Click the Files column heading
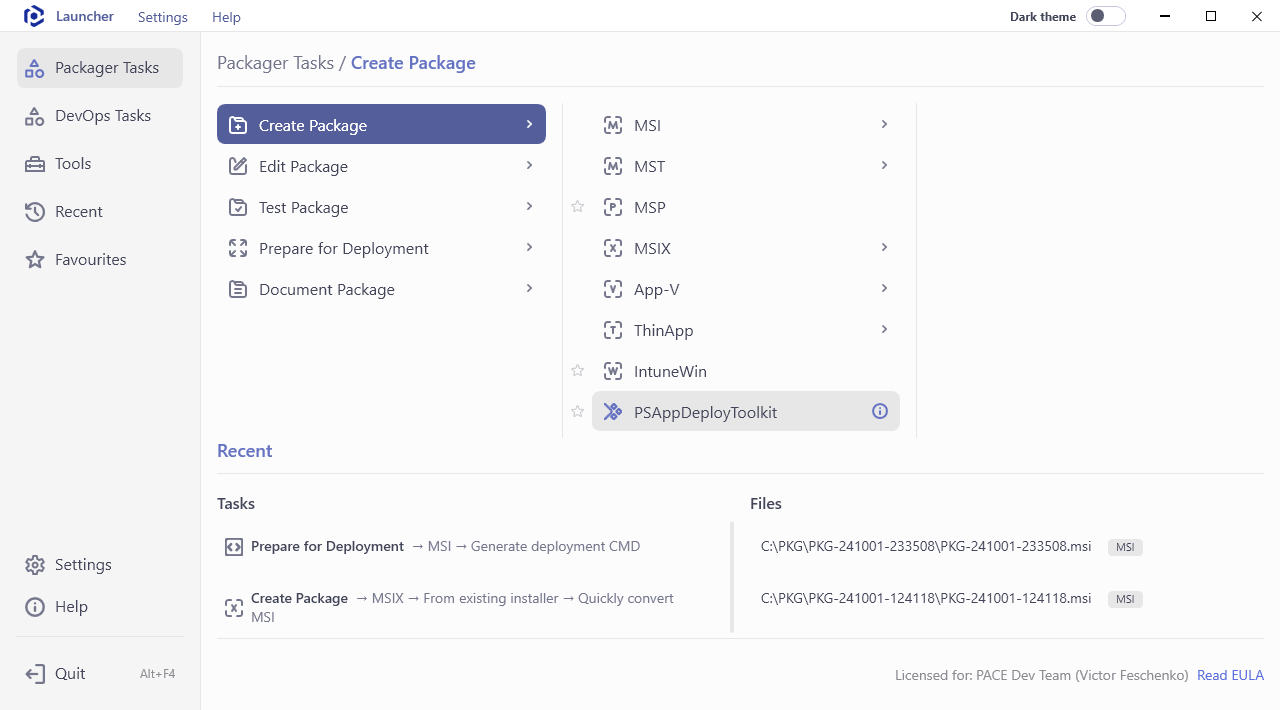 coord(766,504)
